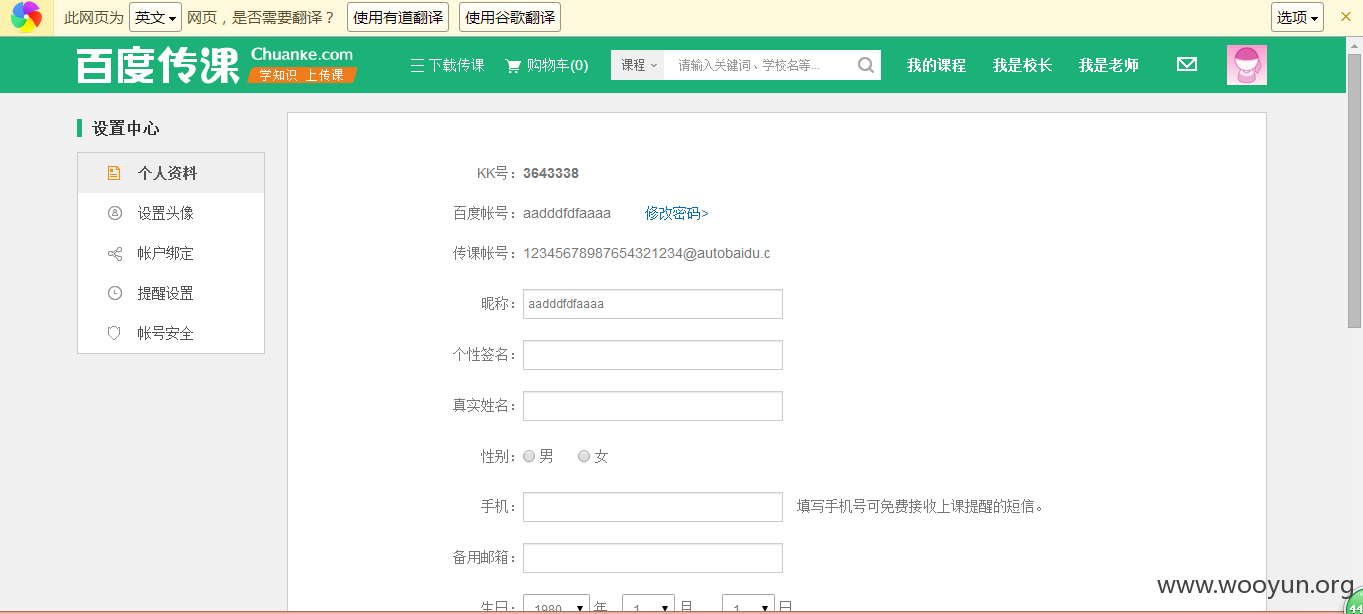Open 我的课程 menu item
This screenshot has width=1363, height=614.
click(x=936, y=65)
